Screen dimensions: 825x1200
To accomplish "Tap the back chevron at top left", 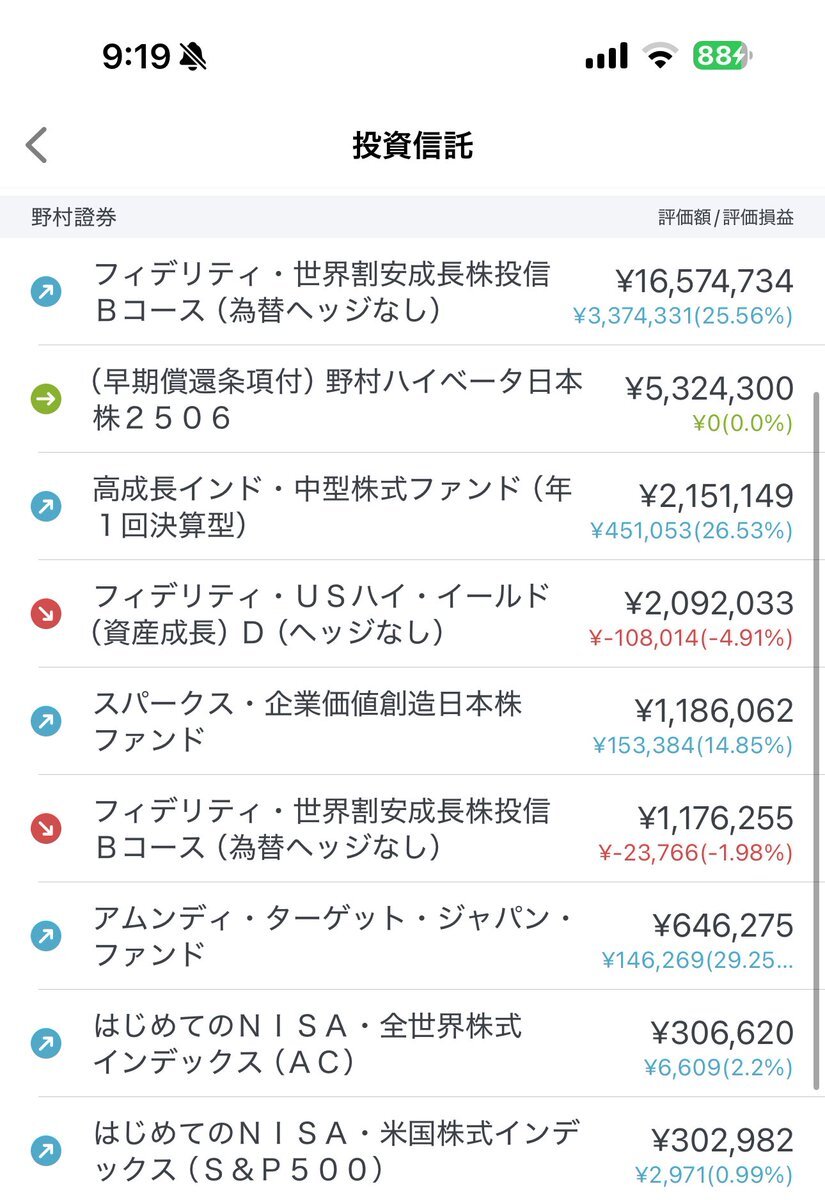I will (x=37, y=145).
